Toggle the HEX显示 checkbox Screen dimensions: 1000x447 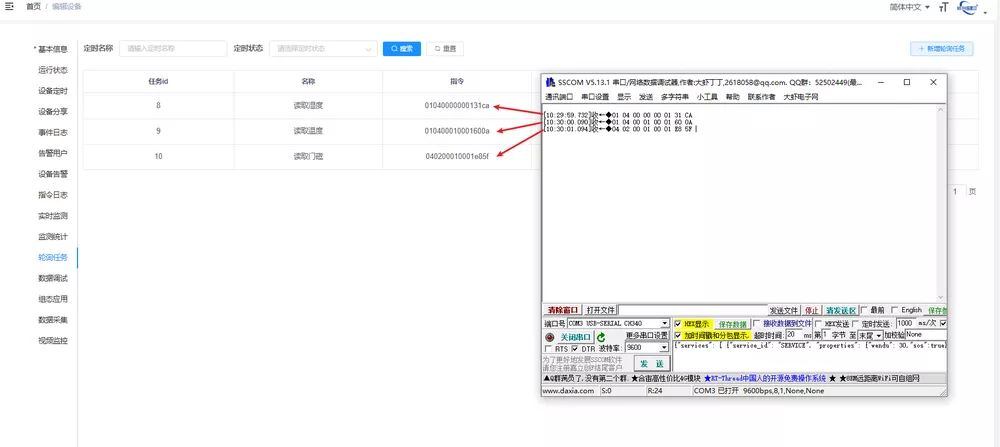coord(678,324)
